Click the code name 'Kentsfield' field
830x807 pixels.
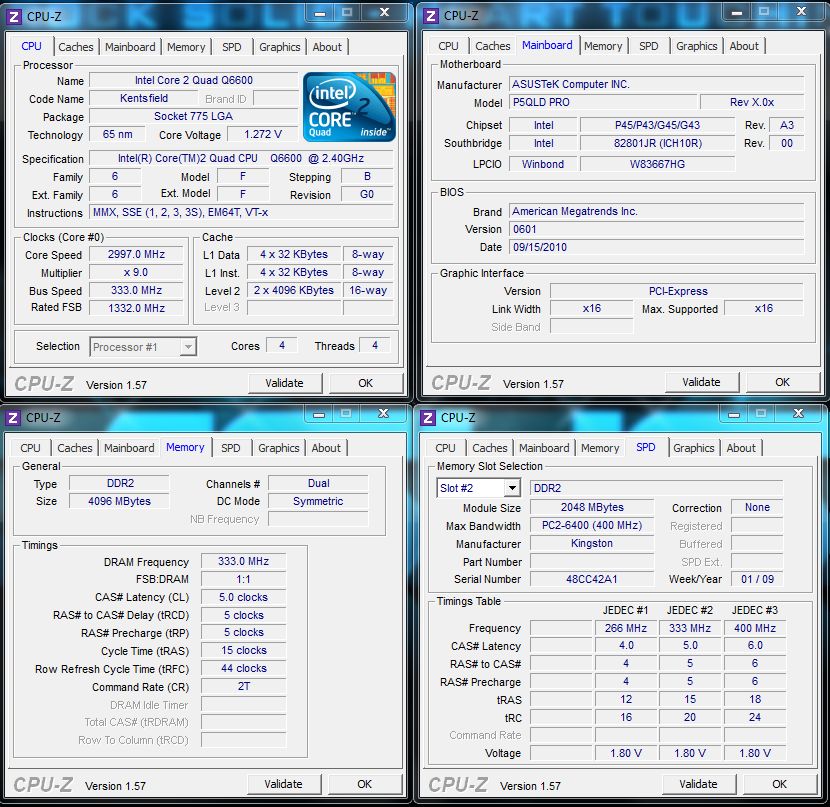pyautogui.click(x=144, y=98)
